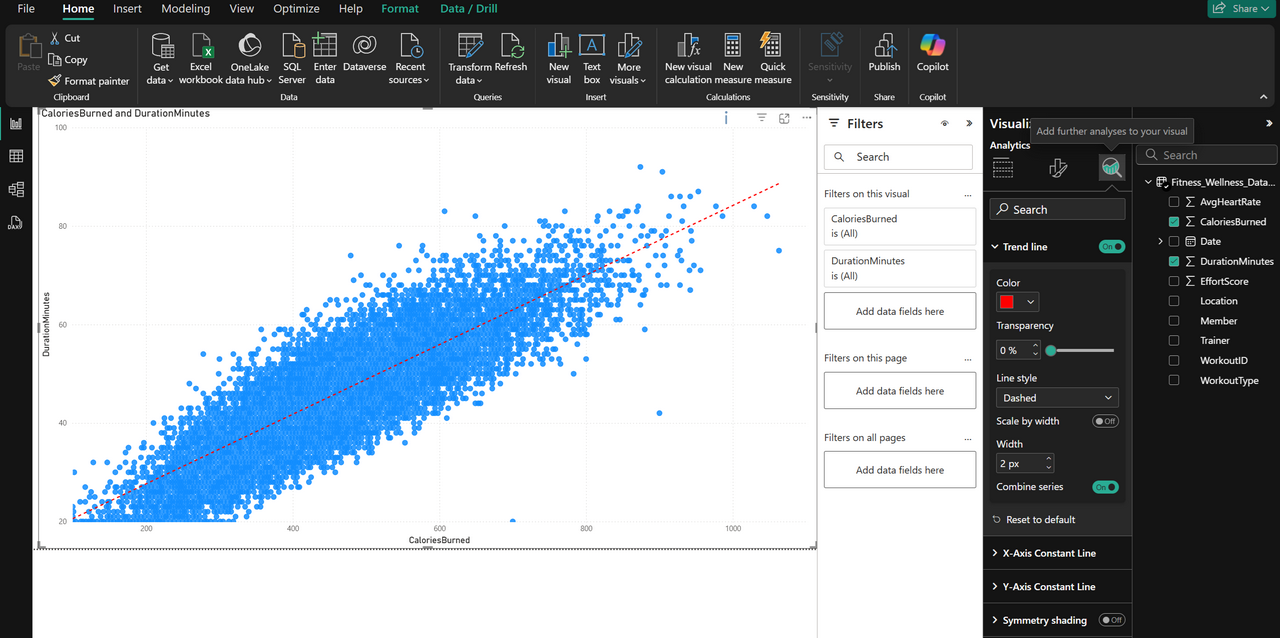This screenshot has height=638, width=1280.
Task: Expand X-Axis Constant Line section
Action: click(995, 553)
